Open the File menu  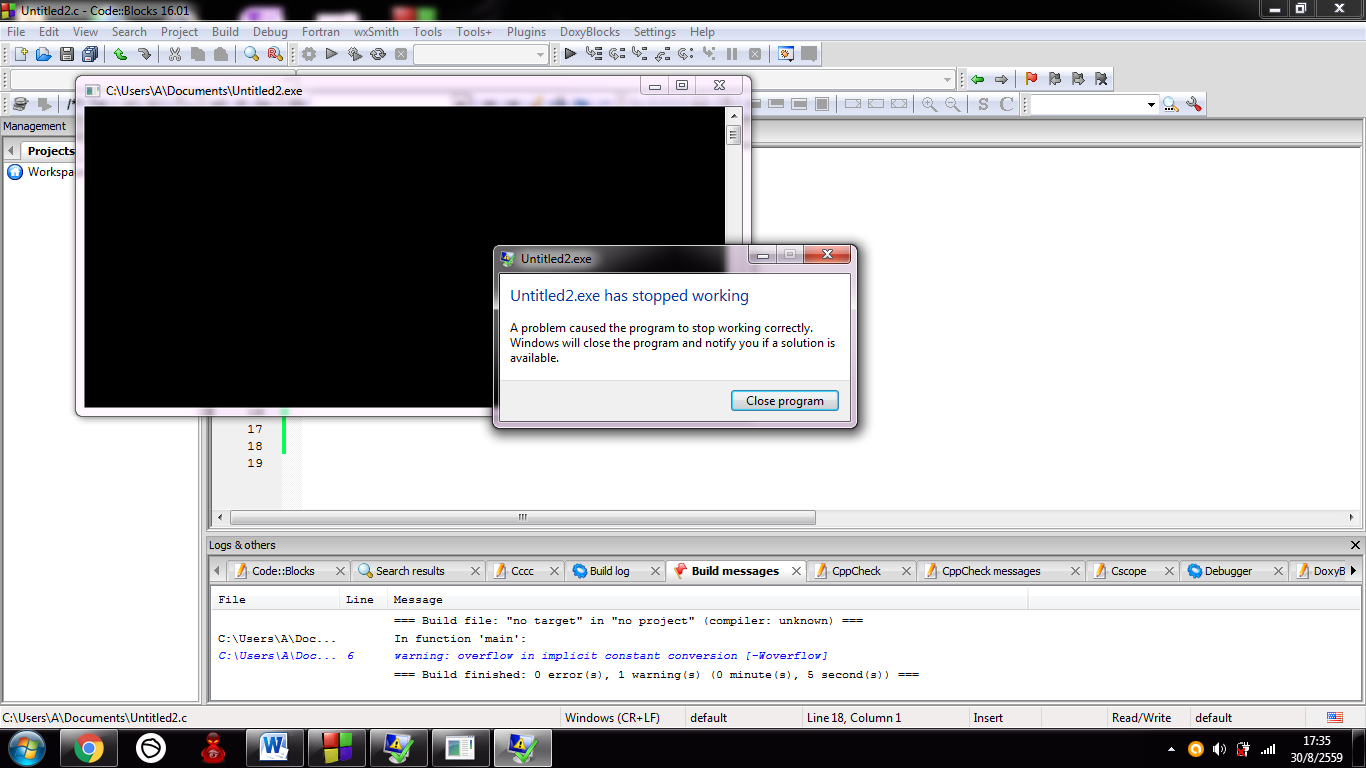point(16,32)
